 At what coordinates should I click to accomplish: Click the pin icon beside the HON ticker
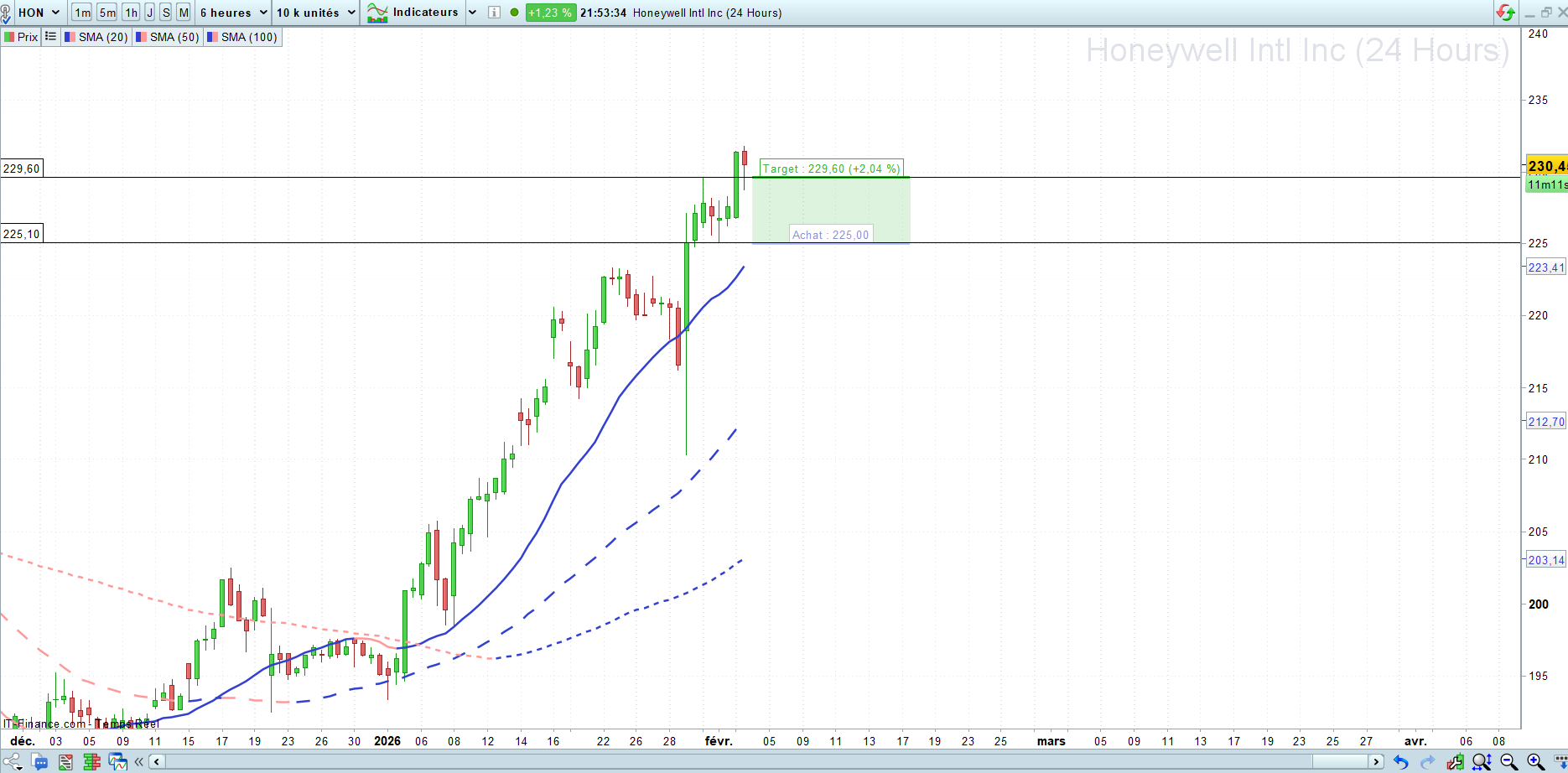6,13
